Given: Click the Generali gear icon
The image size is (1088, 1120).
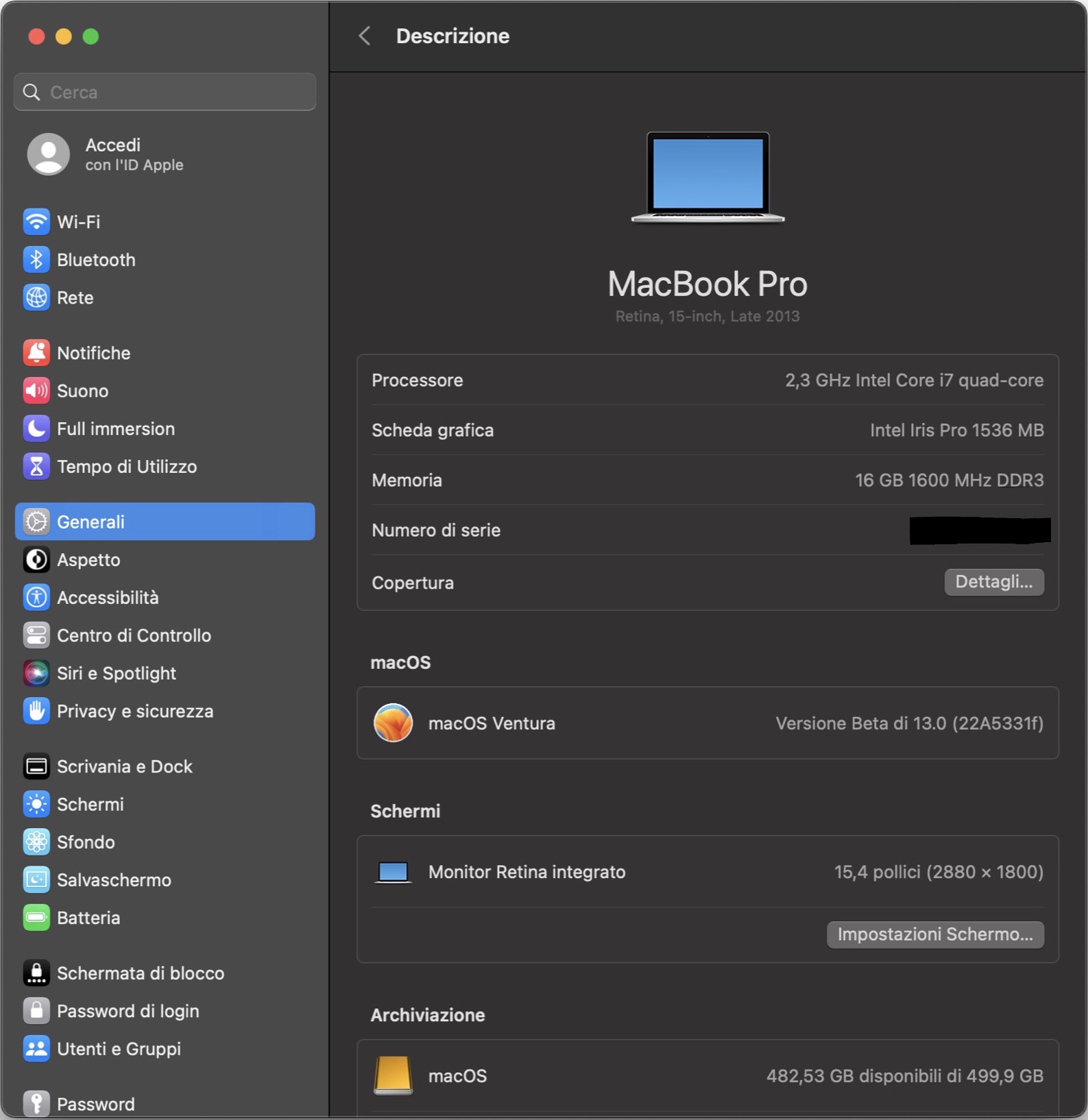Looking at the screenshot, I should coord(36,522).
